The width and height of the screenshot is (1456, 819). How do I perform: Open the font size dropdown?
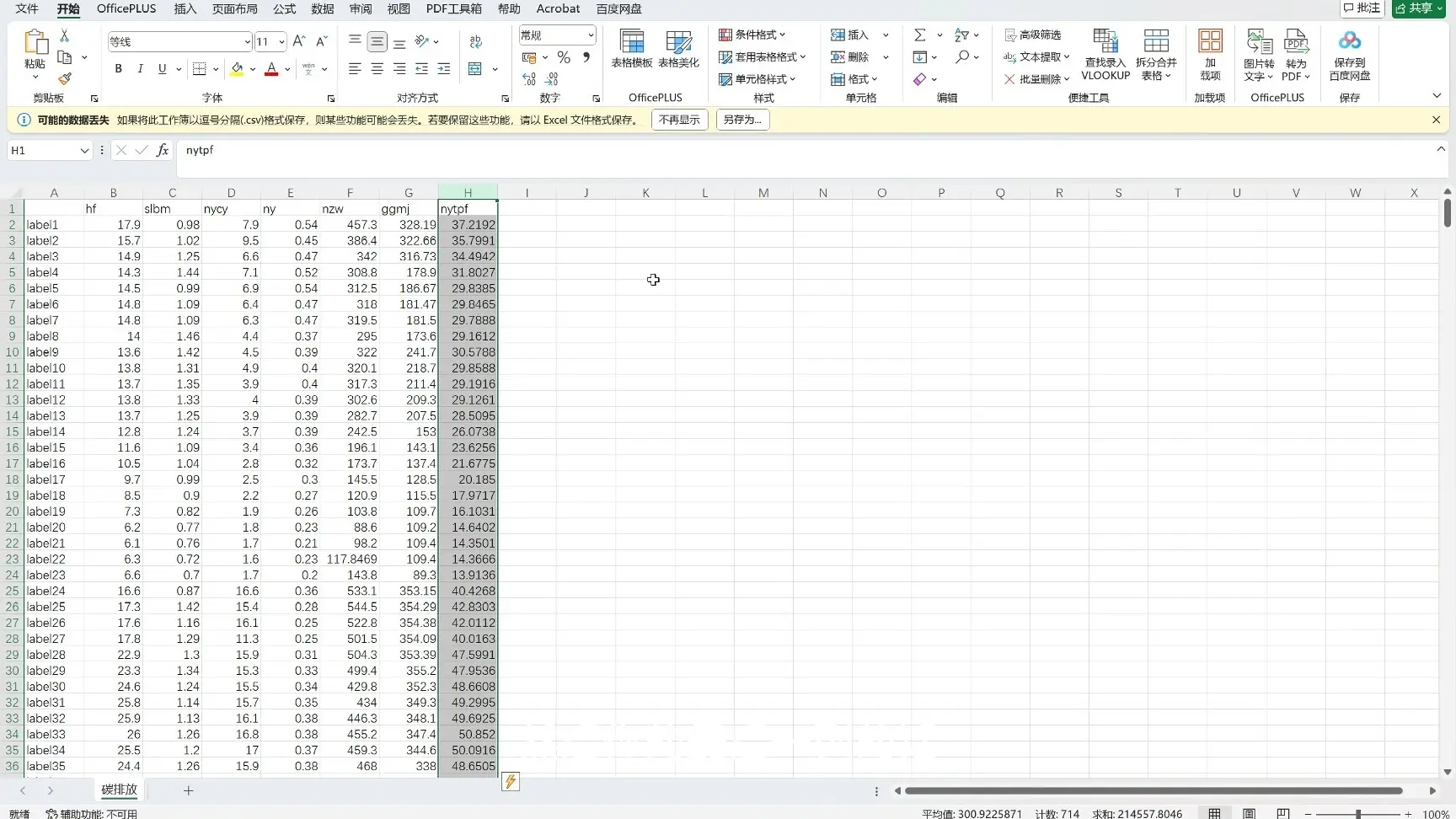tap(281, 41)
